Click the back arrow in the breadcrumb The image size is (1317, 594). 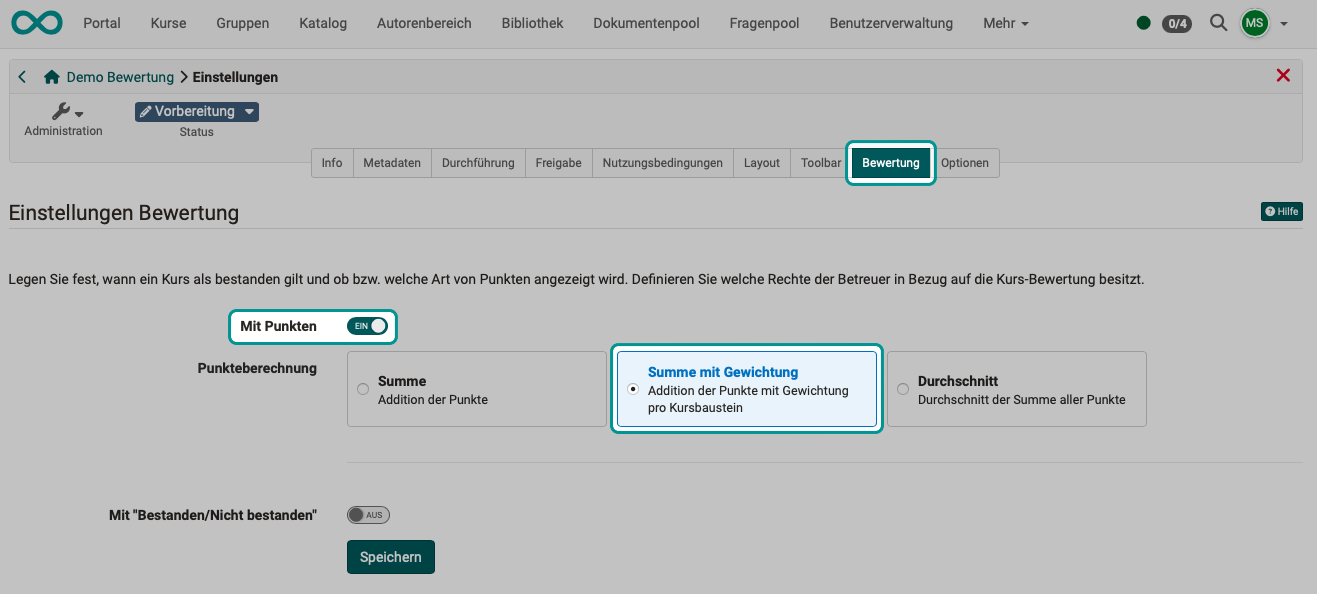[x=21, y=76]
